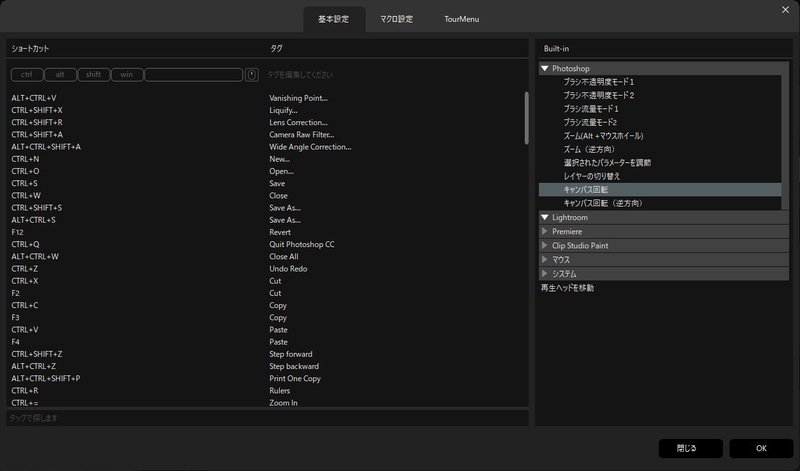Click the shortcut key input field
The image size is (800, 471).
pos(193,75)
